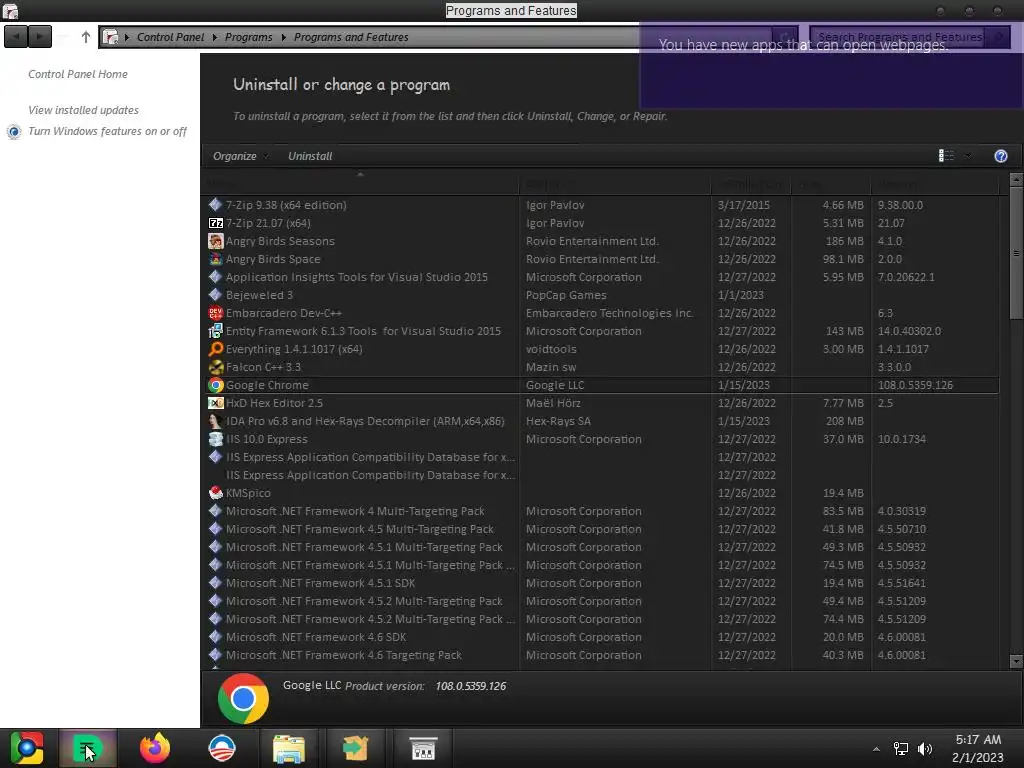Click the Falcon C++ 3.3 icon

pyautogui.click(x=216, y=367)
